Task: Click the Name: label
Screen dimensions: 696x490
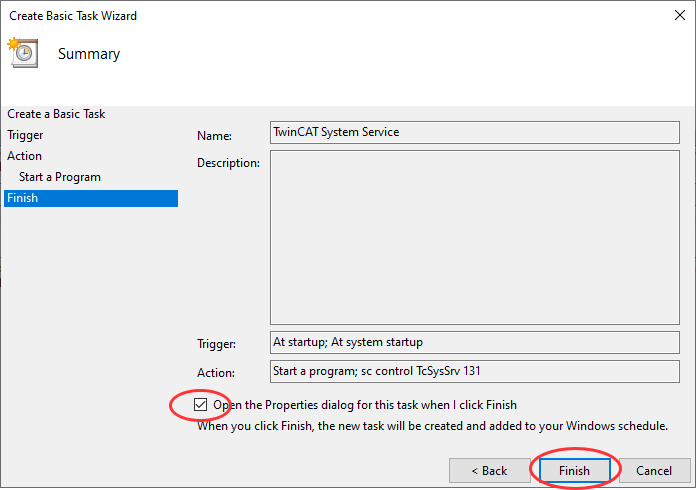Action: point(214,135)
